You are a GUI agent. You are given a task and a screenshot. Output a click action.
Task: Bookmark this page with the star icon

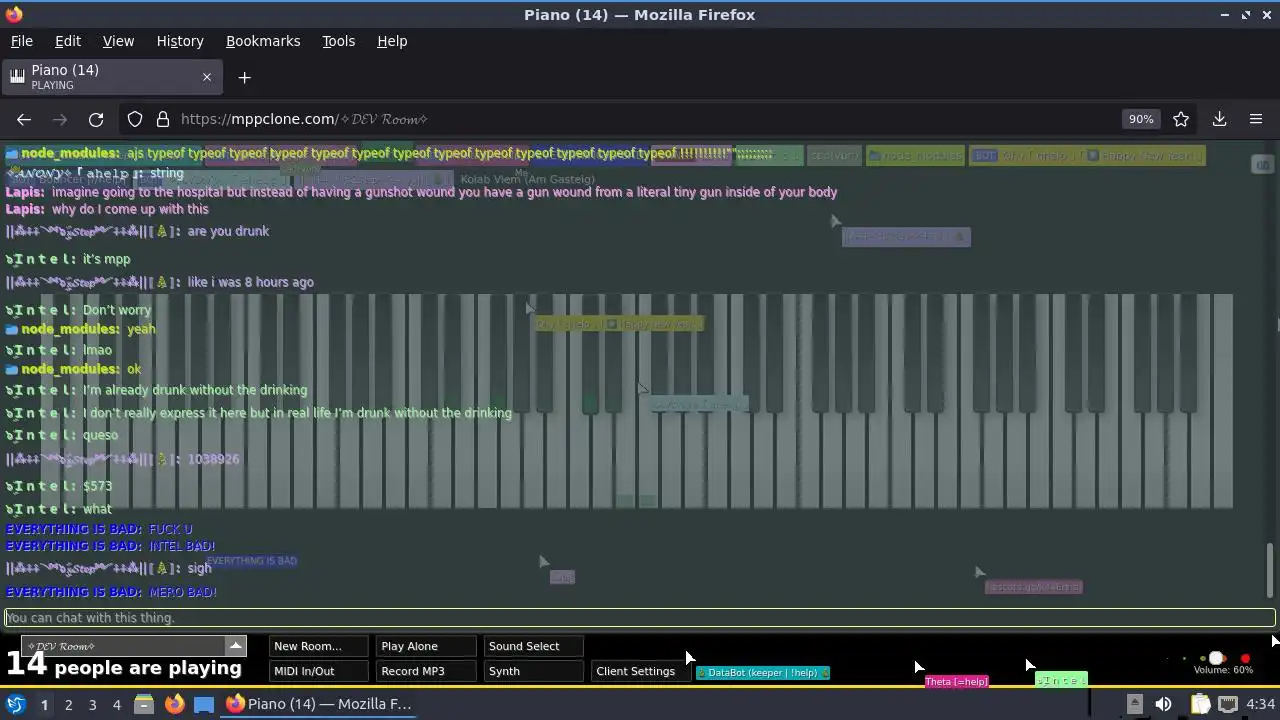tap(1181, 119)
